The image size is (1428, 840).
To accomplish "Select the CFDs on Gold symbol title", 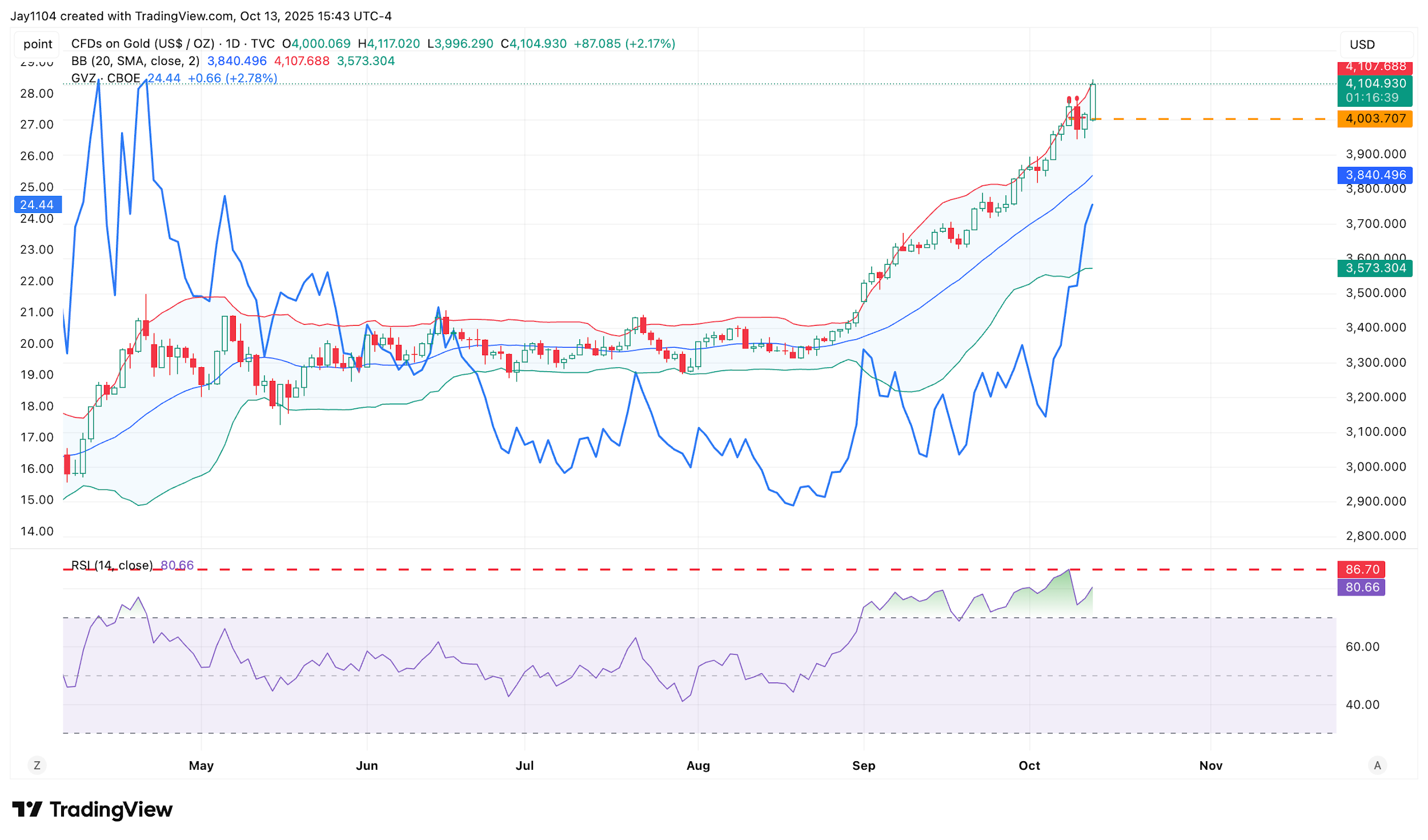I will [143, 44].
